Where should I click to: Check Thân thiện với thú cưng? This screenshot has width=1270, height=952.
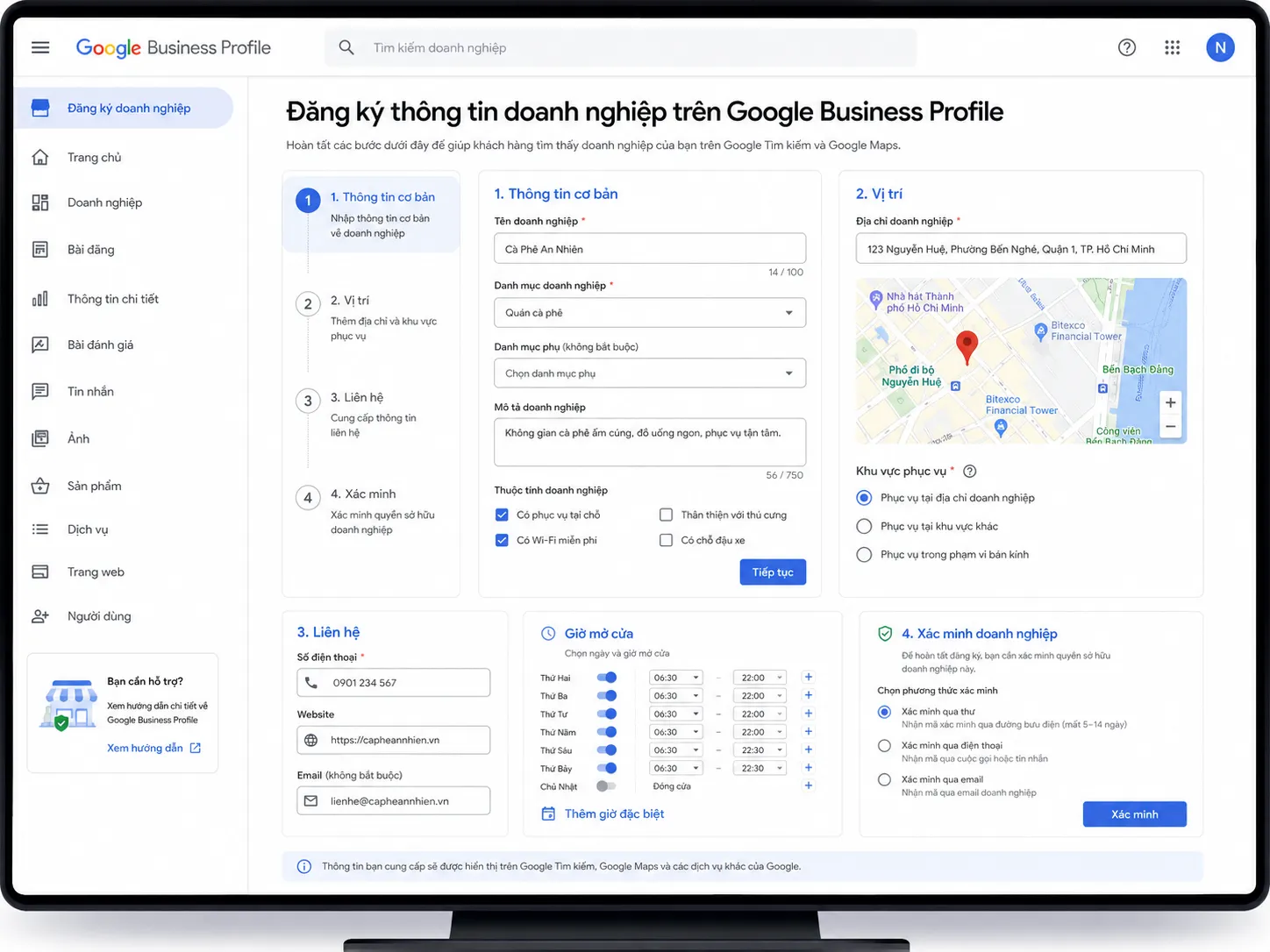666,515
